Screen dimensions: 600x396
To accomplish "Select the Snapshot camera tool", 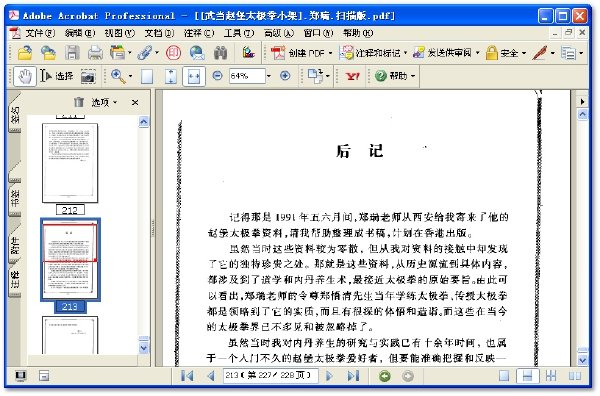I will tap(88, 77).
